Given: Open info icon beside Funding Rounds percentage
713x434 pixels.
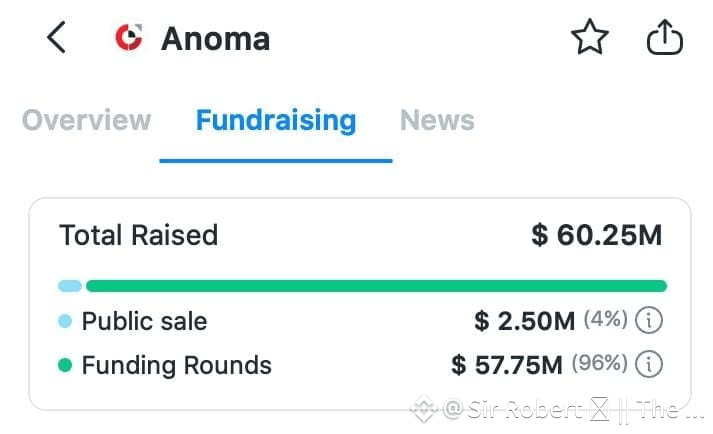Looking at the screenshot, I should click(649, 364).
